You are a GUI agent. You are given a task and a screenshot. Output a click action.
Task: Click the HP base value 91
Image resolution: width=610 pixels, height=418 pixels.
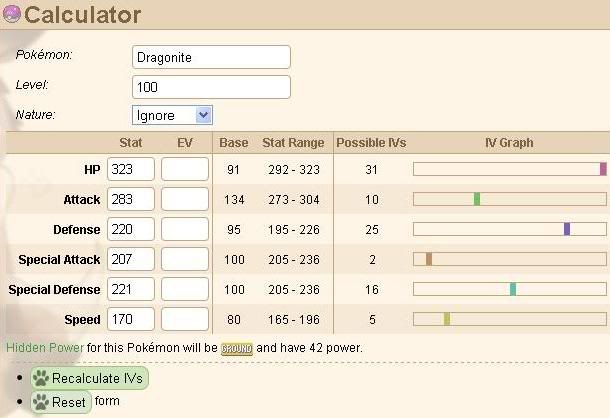click(x=233, y=170)
